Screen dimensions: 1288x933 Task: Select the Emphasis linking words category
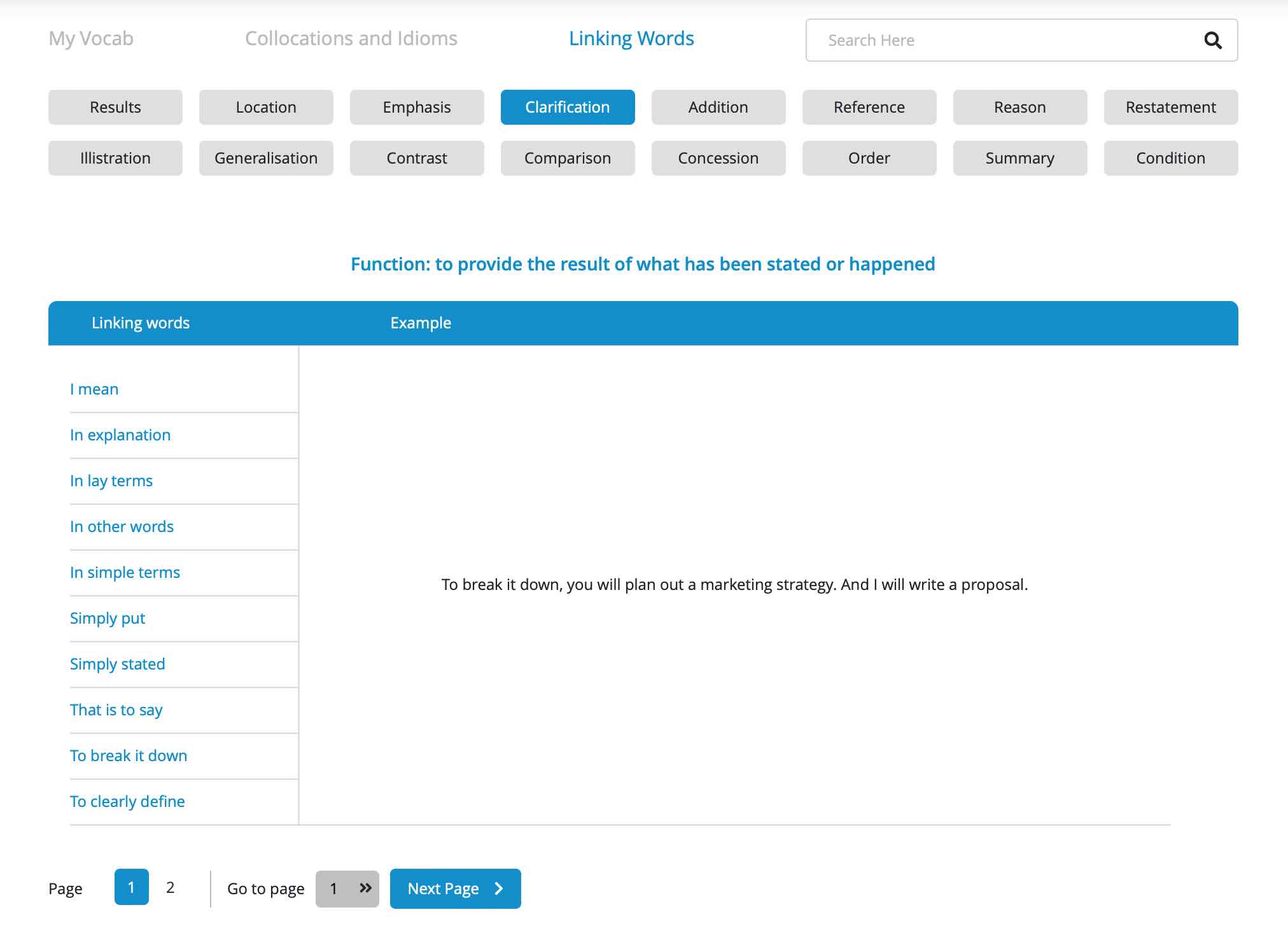coord(417,107)
